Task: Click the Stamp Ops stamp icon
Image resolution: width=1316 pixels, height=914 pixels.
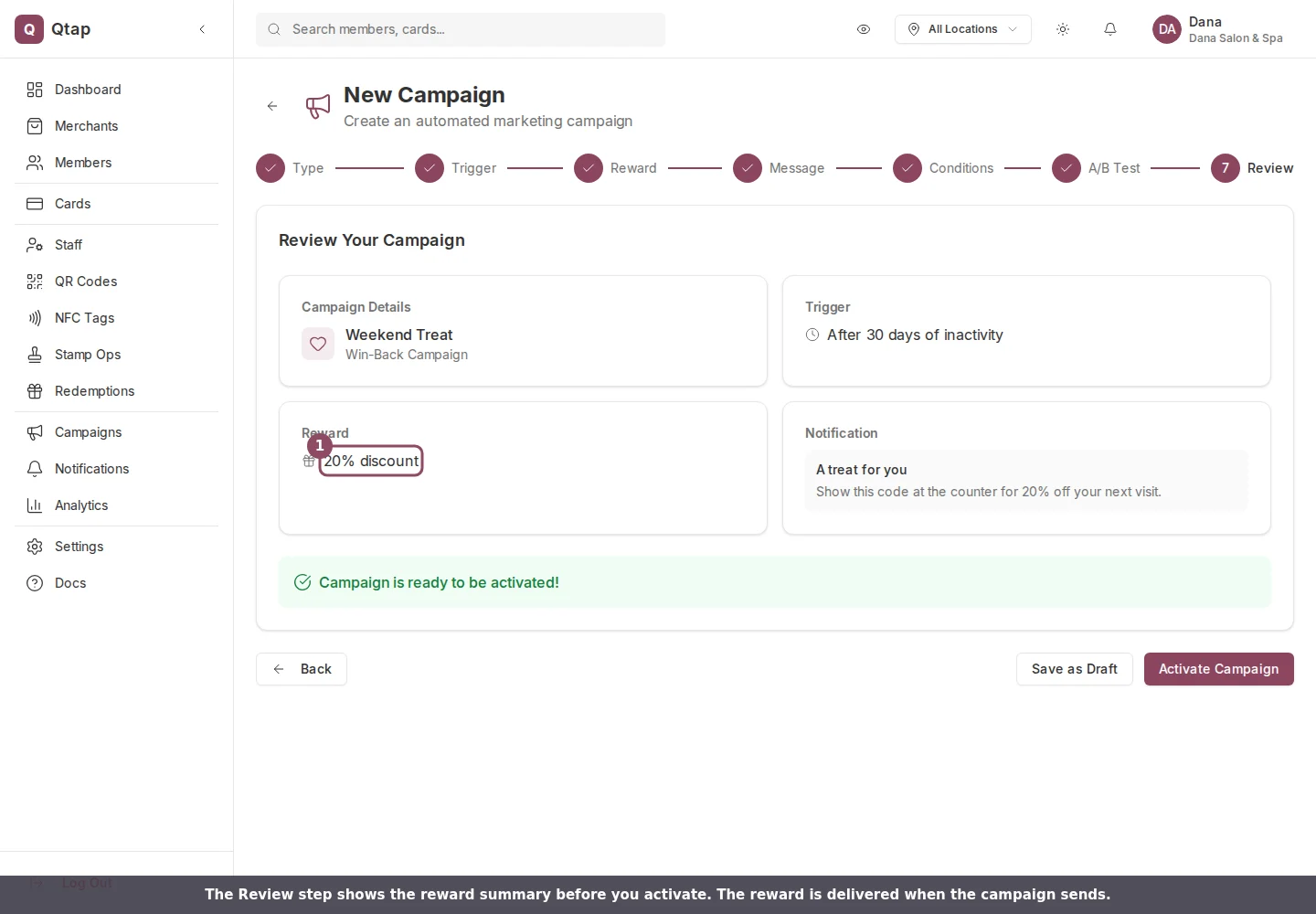Action: click(35, 355)
